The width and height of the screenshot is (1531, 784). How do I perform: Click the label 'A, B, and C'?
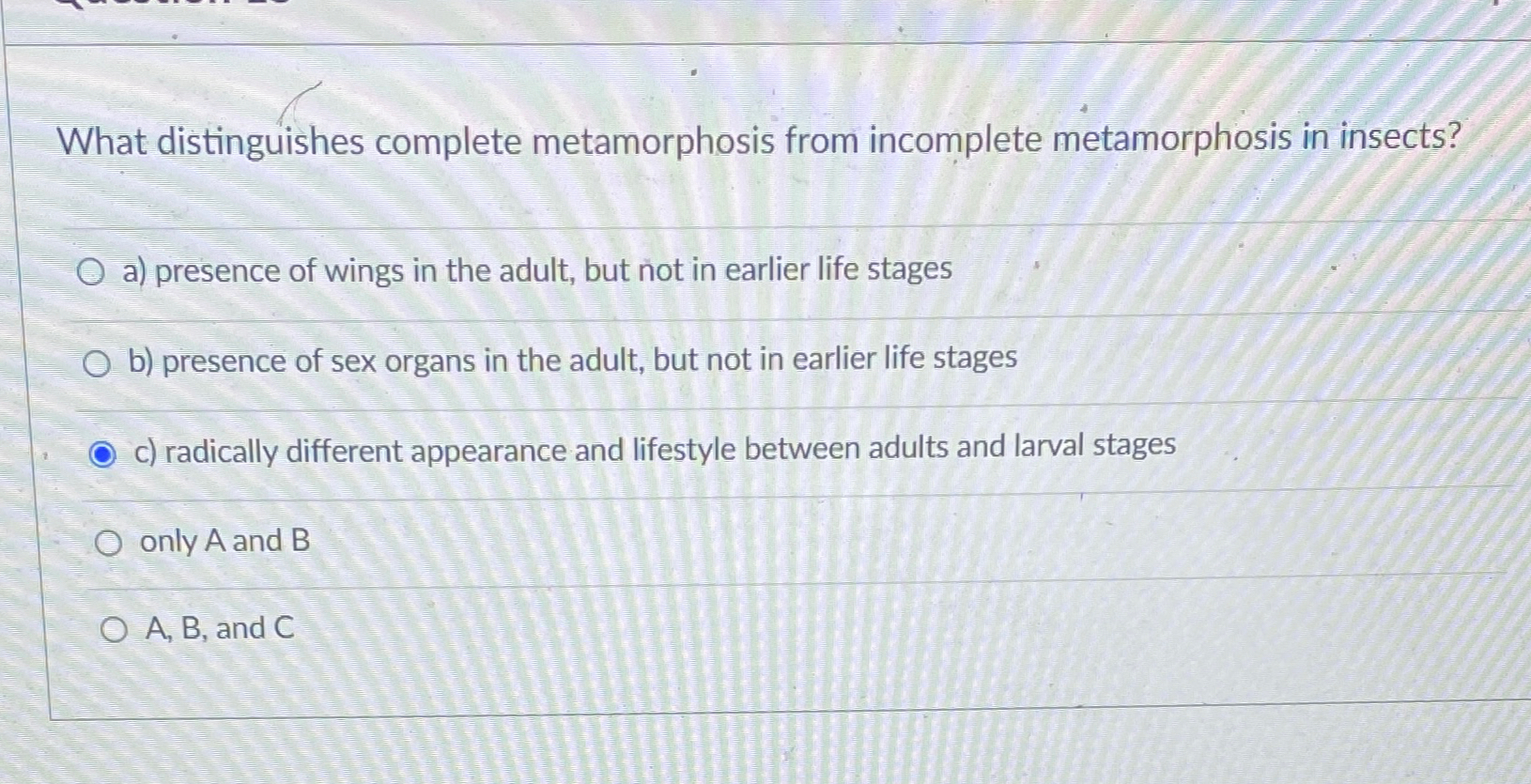(x=218, y=628)
